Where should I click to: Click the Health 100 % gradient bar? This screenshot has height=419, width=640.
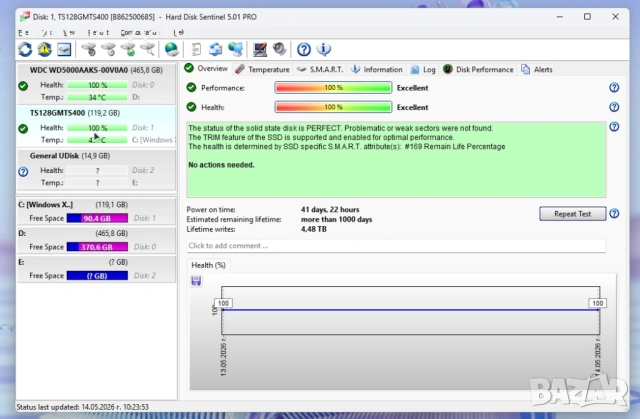333,107
